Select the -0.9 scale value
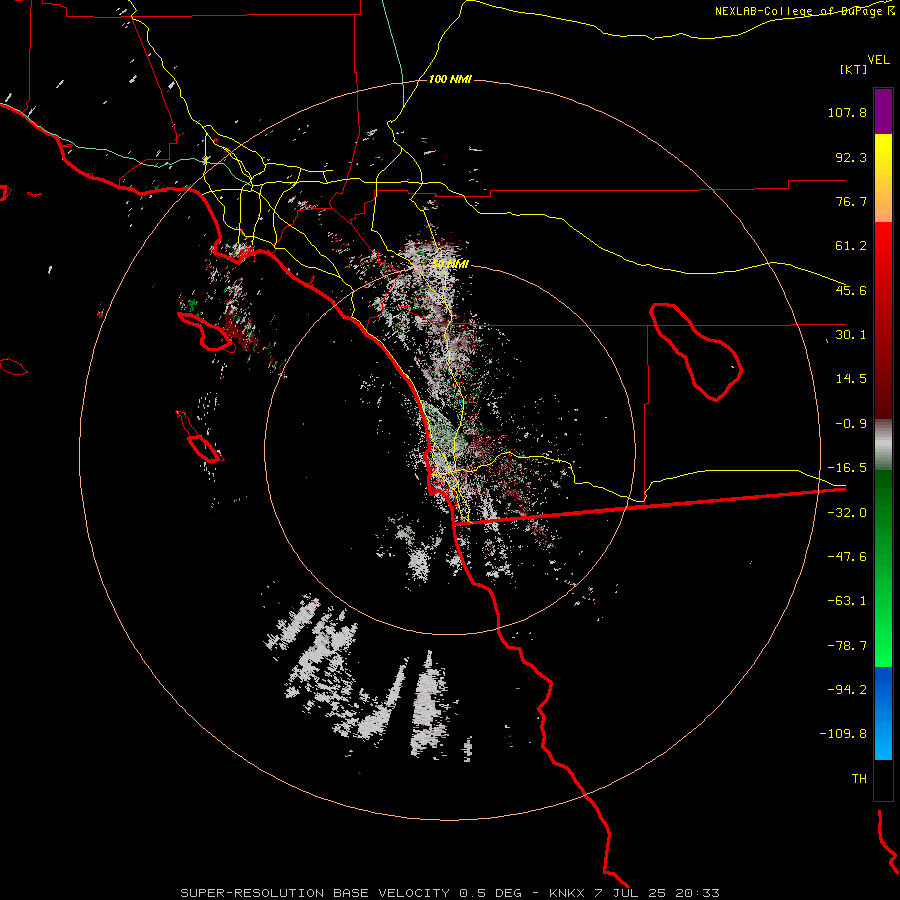Viewport: 900px width, 900px height. click(x=851, y=424)
